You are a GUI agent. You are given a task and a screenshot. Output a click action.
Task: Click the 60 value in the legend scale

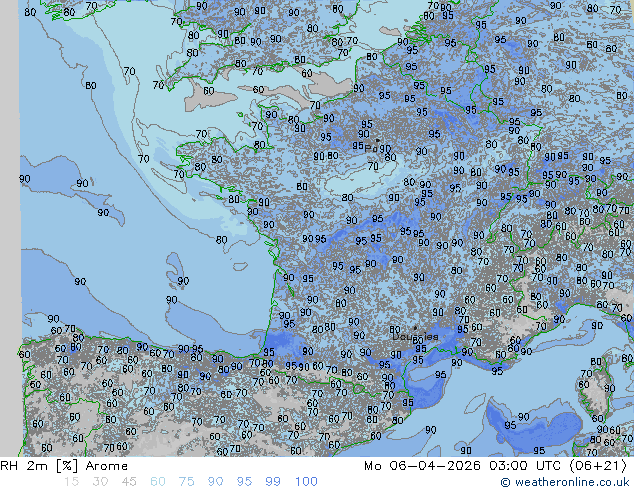[158, 482]
